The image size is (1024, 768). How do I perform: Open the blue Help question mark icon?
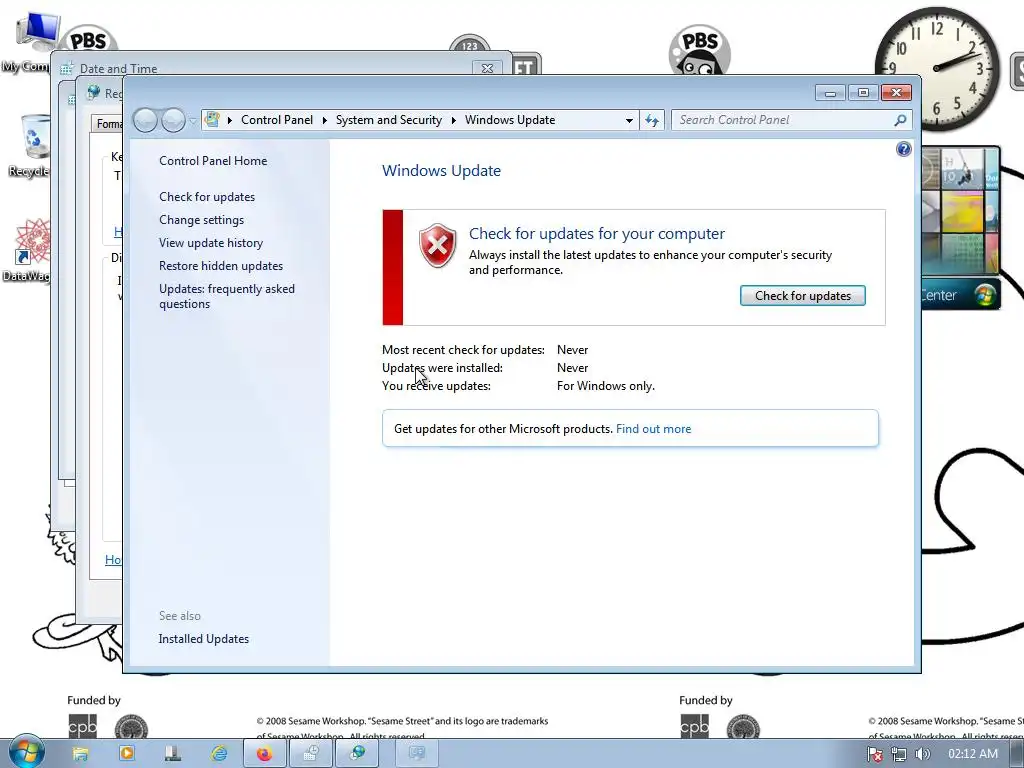903,149
